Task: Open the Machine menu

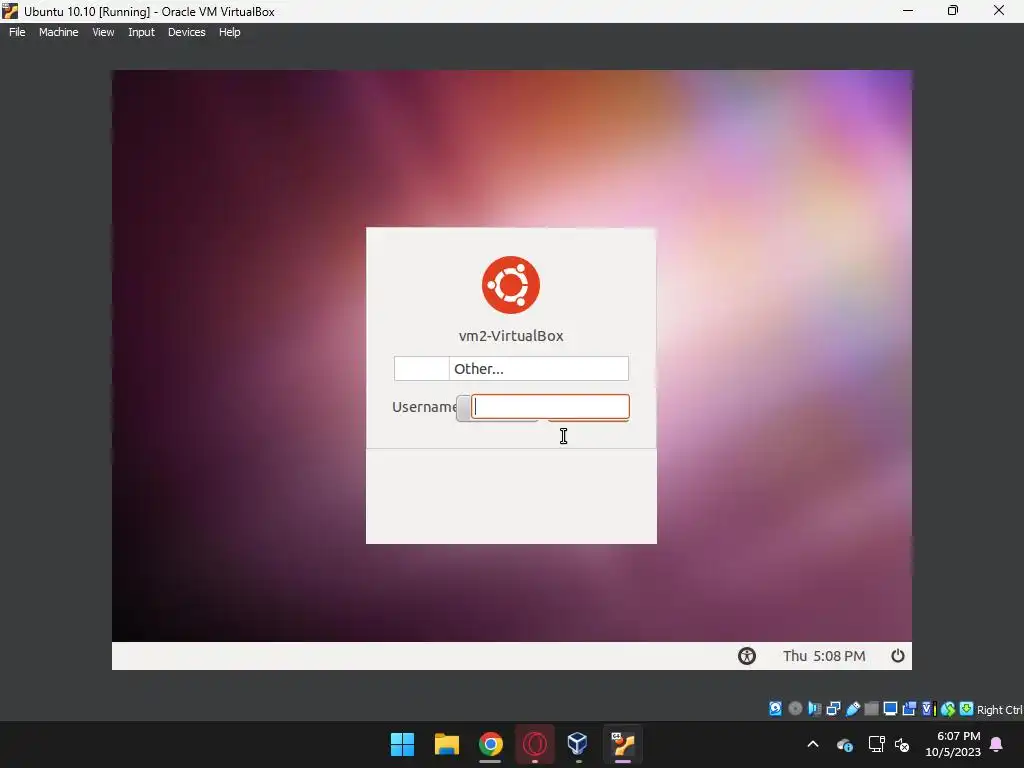Action: pyautogui.click(x=59, y=32)
